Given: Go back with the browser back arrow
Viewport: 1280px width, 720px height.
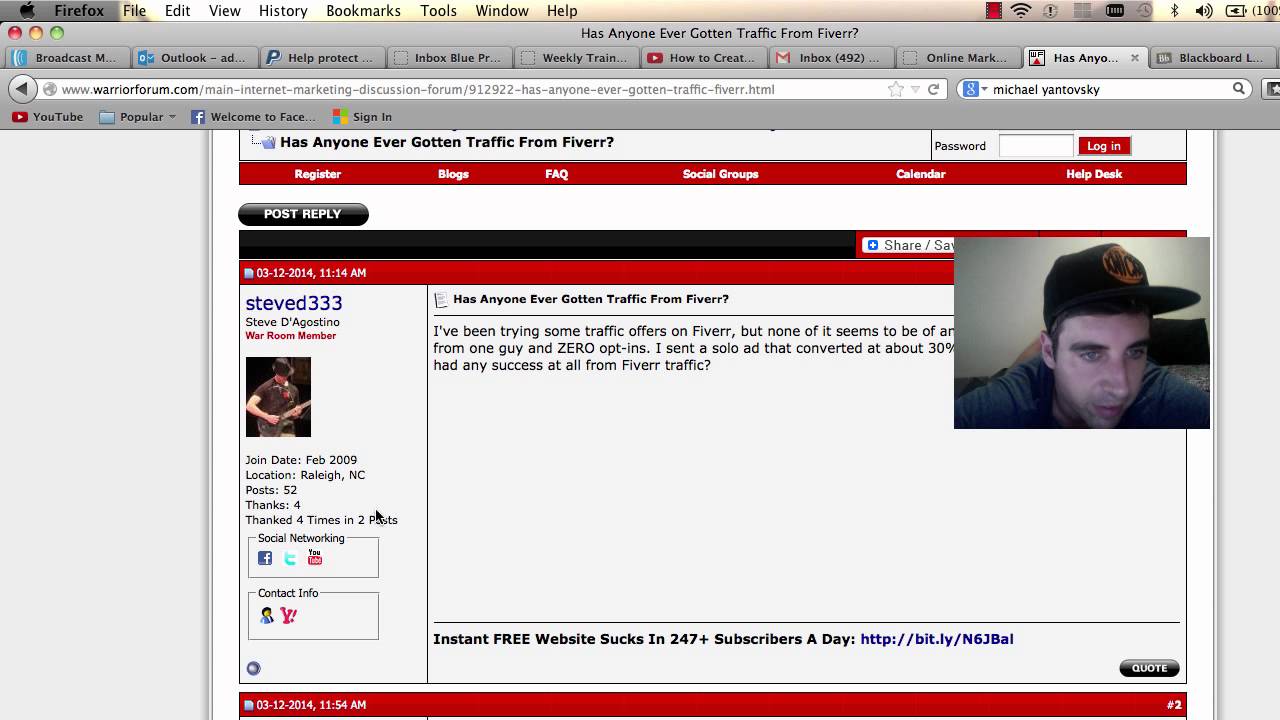Looking at the screenshot, I should point(22,89).
